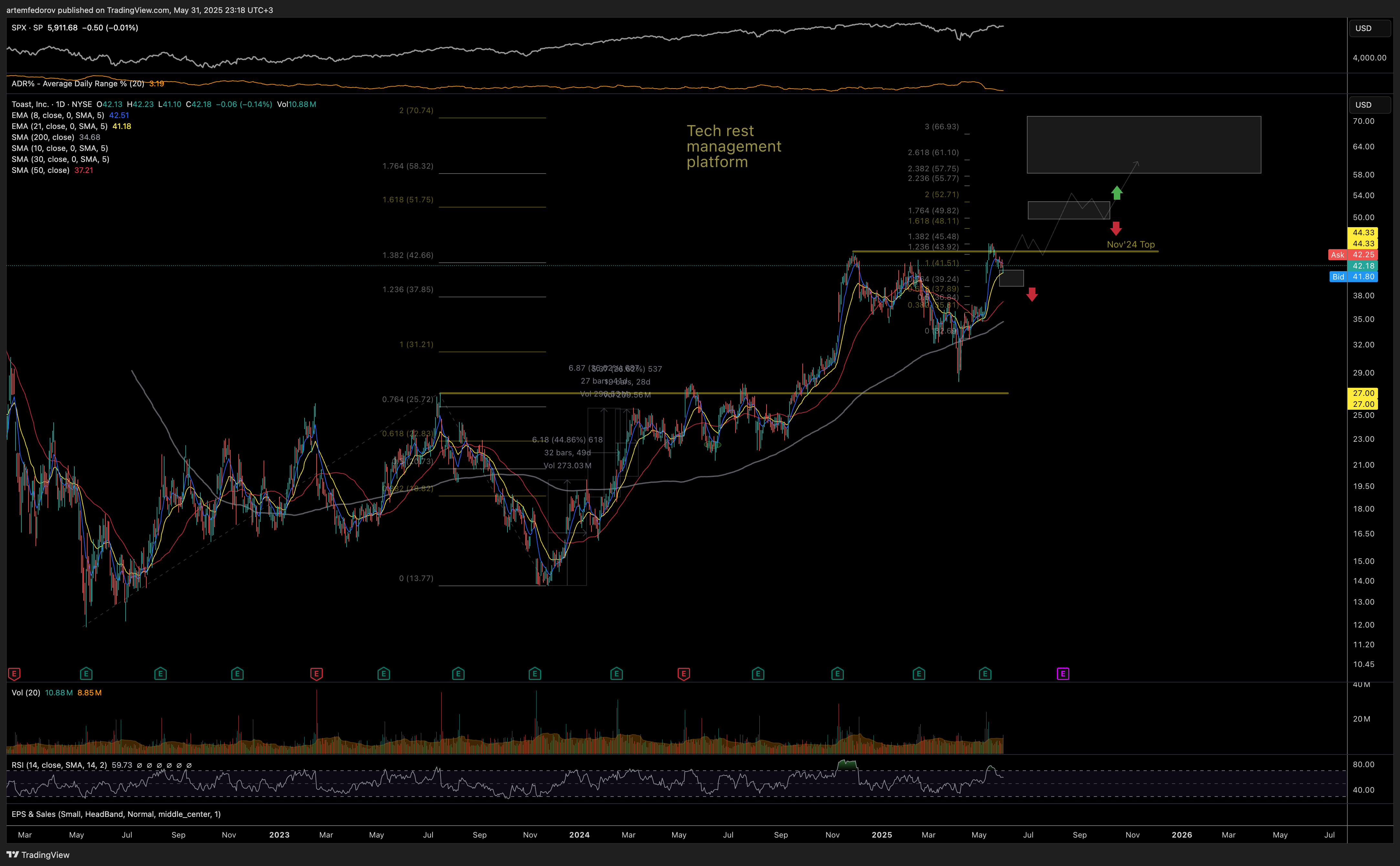Click the Fib extension label 2.382 (57.75)
The width and height of the screenshot is (1400, 866).
(x=933, y=168)
